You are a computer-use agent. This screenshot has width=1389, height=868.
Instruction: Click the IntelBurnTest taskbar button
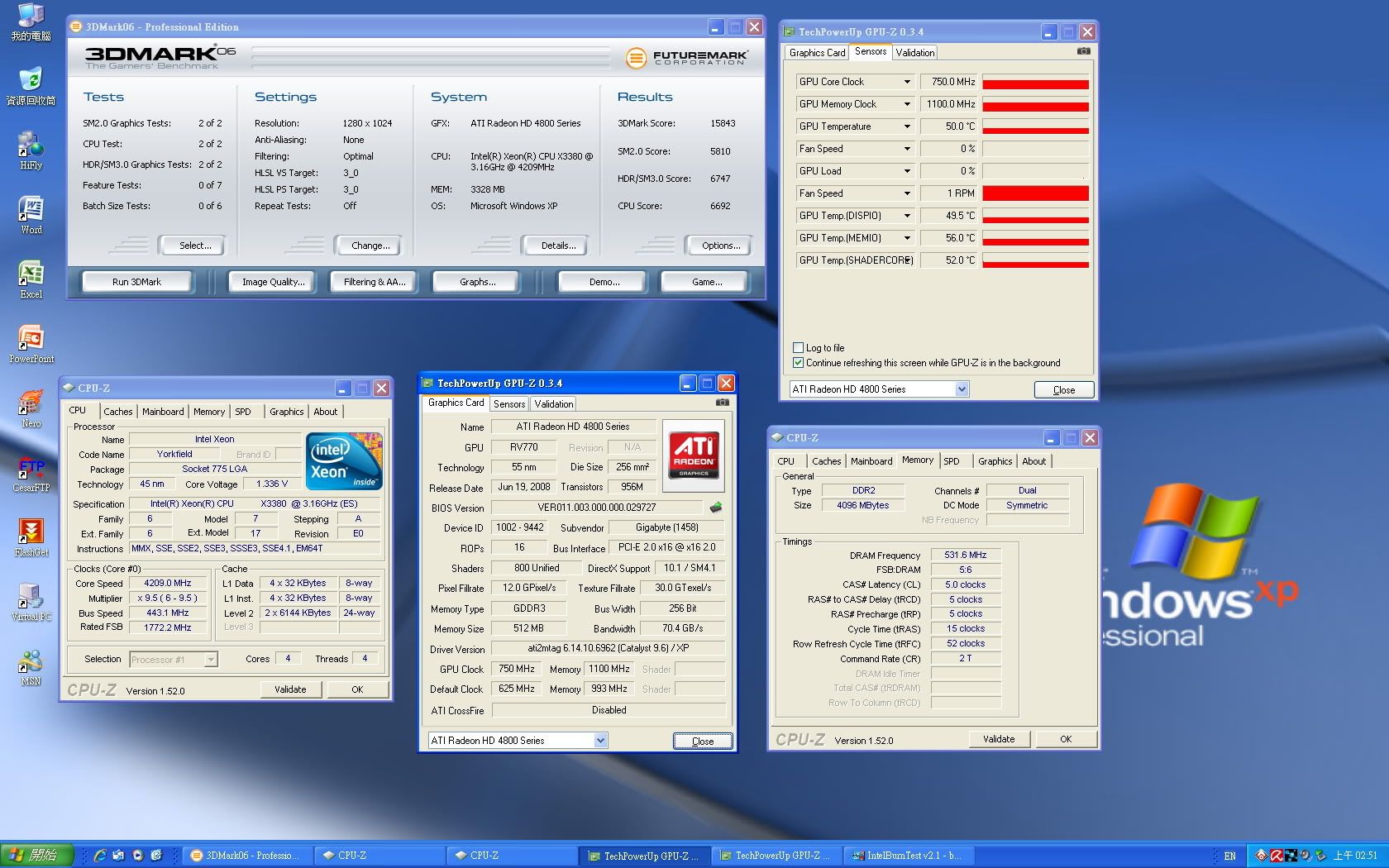908,856
